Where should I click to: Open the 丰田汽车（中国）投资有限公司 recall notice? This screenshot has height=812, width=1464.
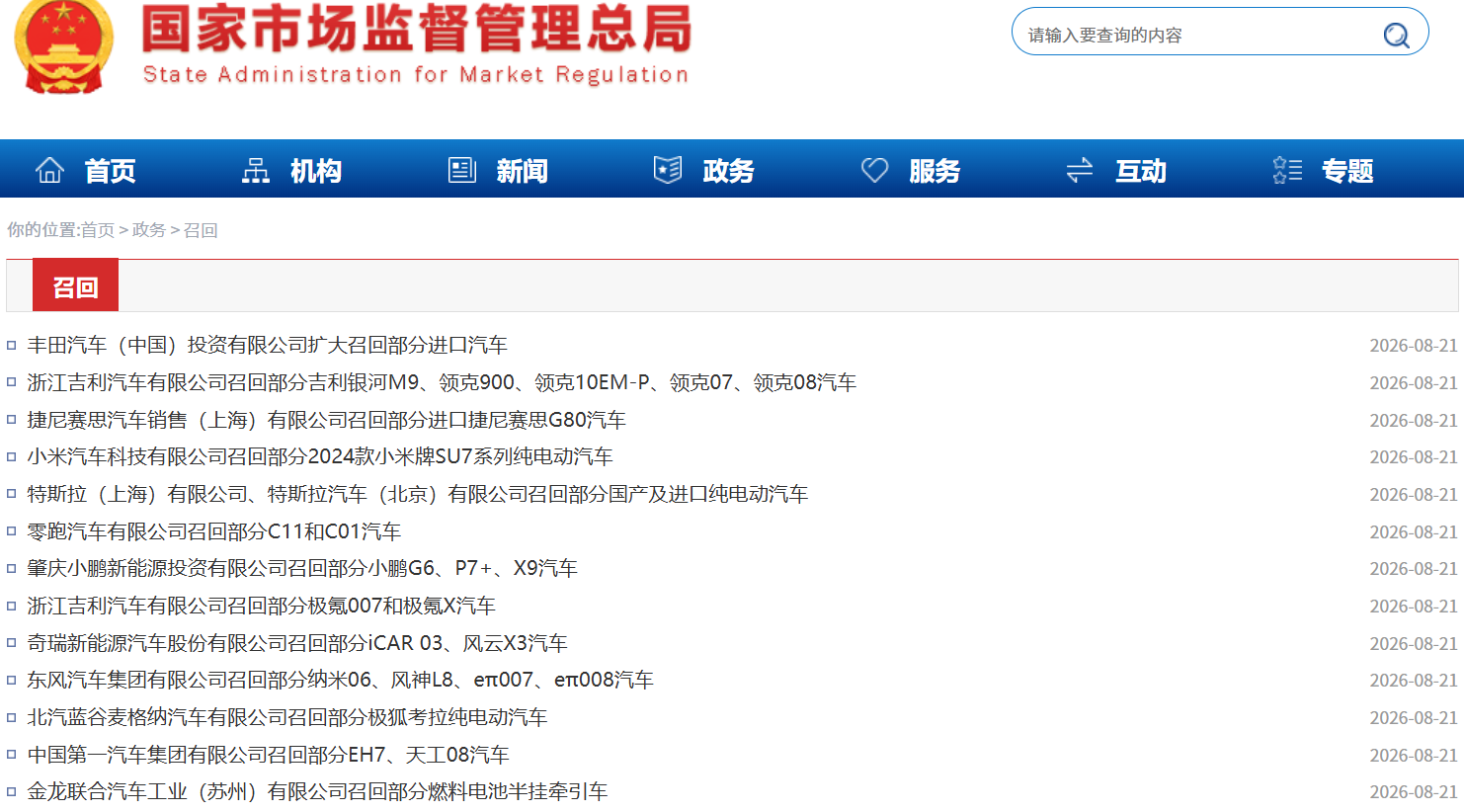coord(268,345)
